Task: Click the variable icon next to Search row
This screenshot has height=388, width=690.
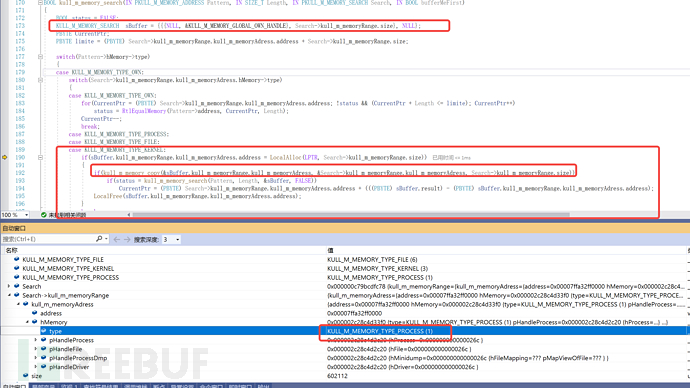Action: point(17,286)
